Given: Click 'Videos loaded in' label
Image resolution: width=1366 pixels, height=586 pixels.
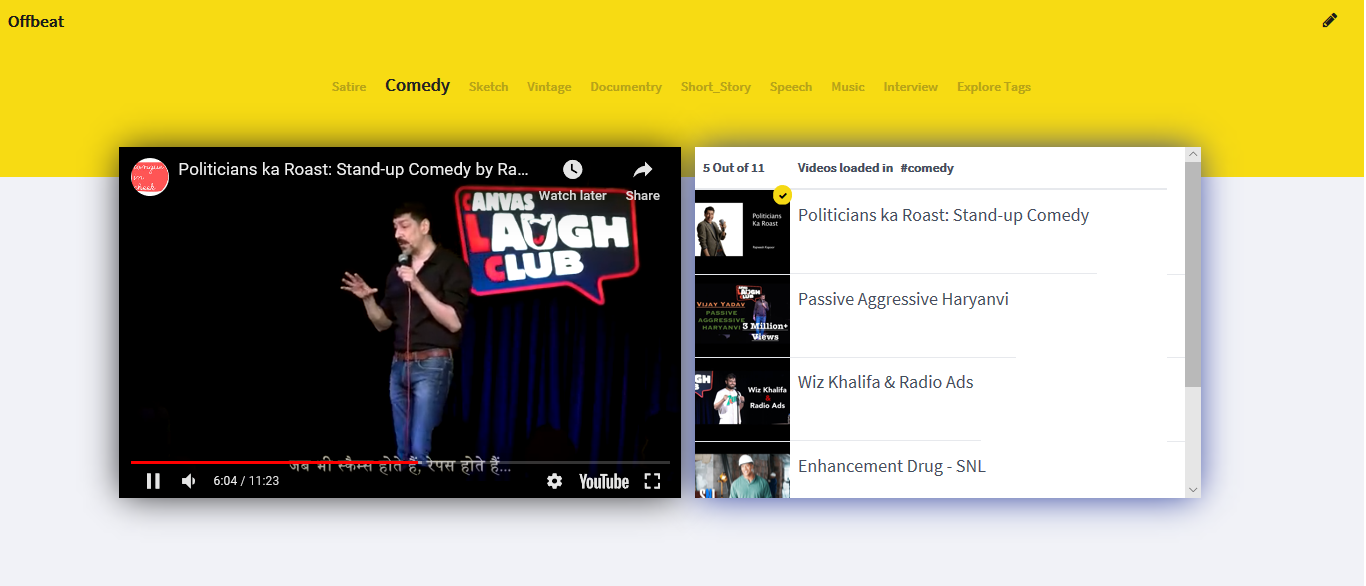Looking at the screenshot, I should point(845,168).
